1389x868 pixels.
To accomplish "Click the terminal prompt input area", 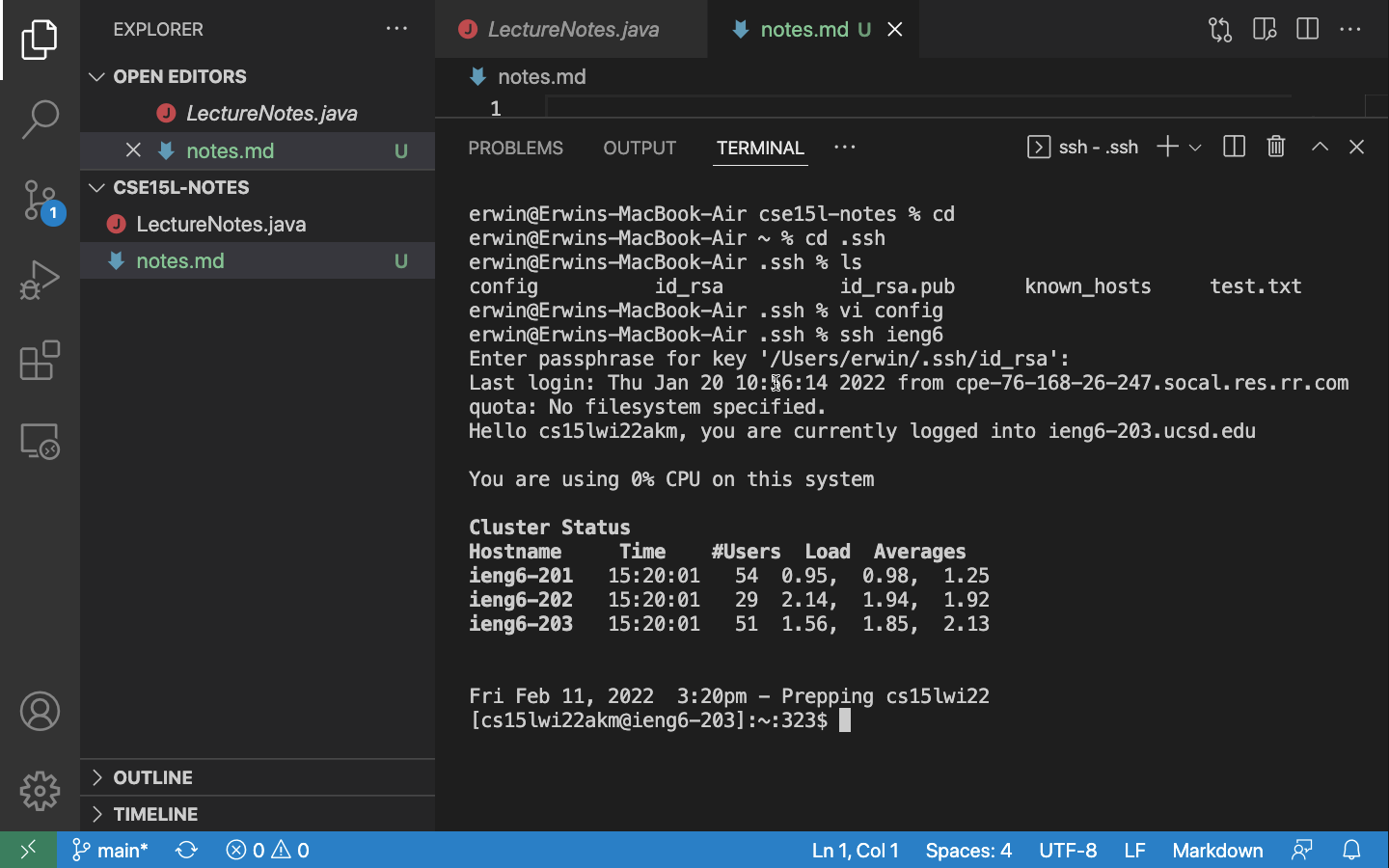I will tap(845, 720).
